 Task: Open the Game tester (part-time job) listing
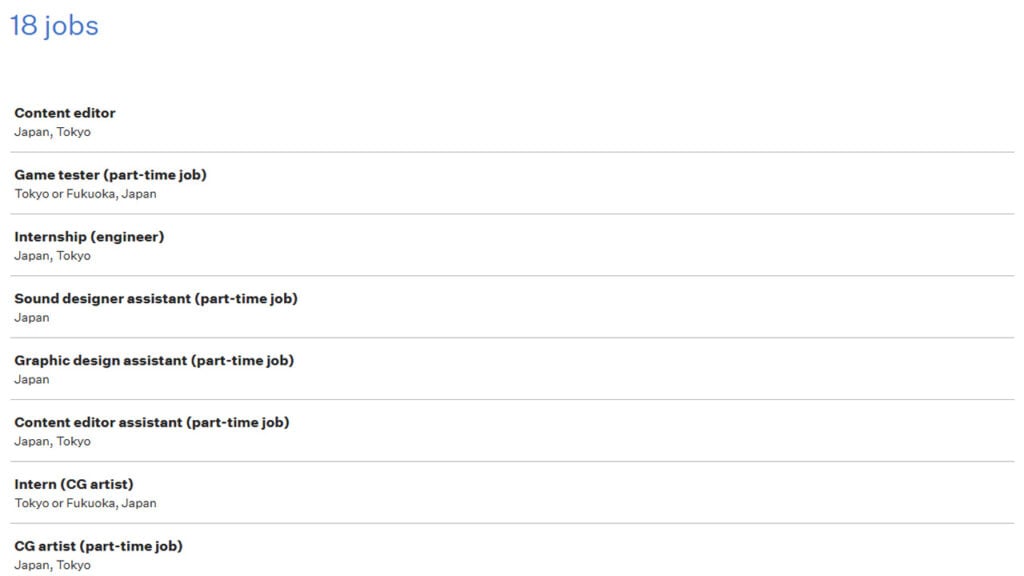[x=110, y=175]
